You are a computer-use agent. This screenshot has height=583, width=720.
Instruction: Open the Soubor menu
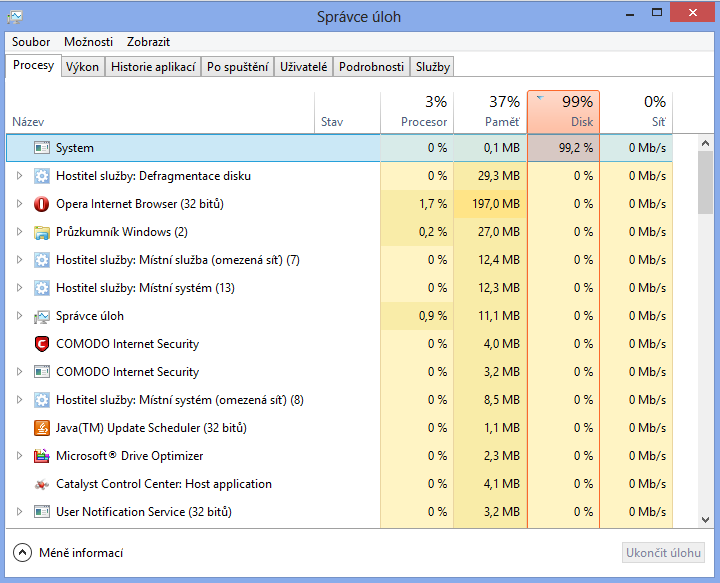pos(31,42)
